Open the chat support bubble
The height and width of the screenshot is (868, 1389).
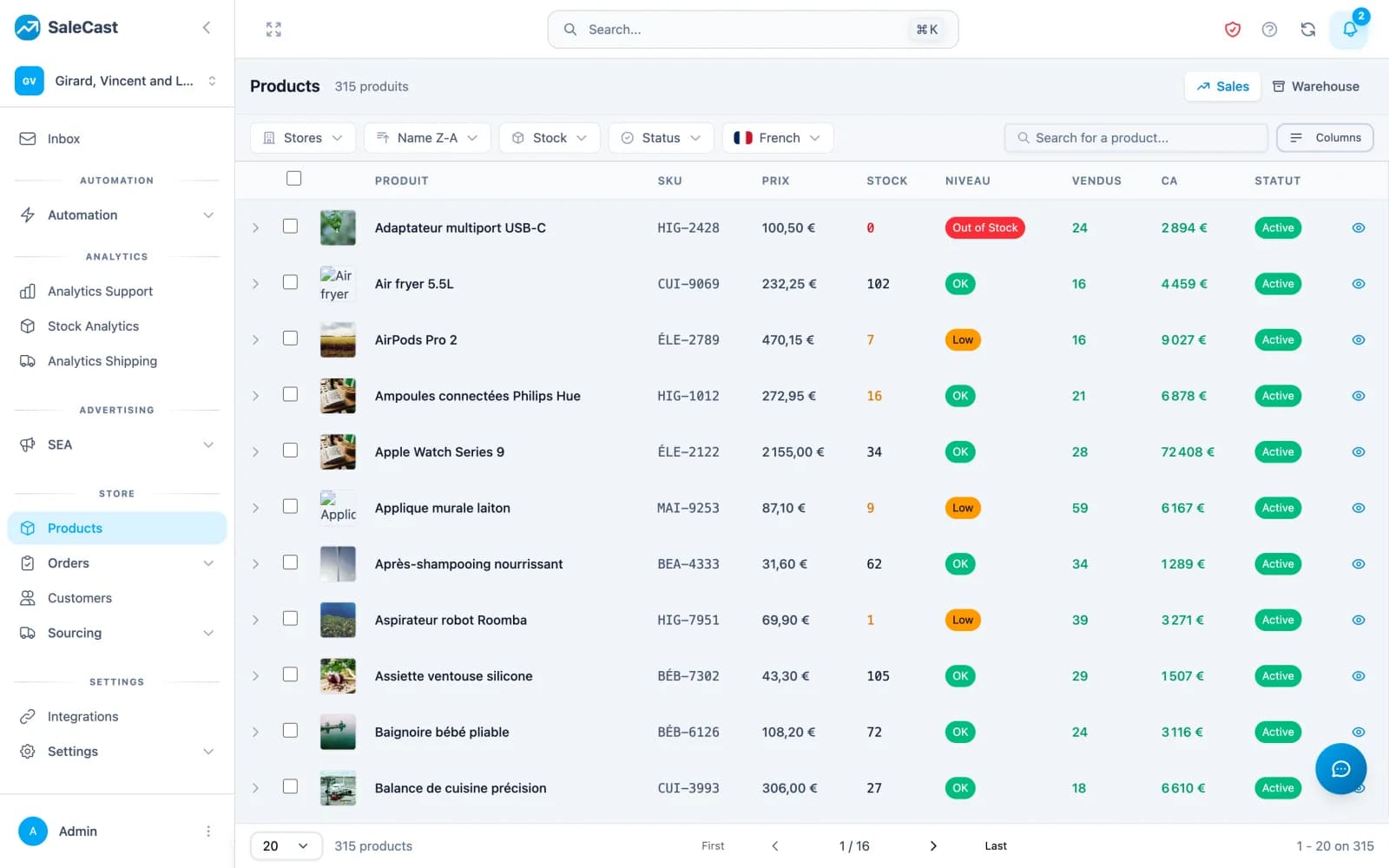1340,768
